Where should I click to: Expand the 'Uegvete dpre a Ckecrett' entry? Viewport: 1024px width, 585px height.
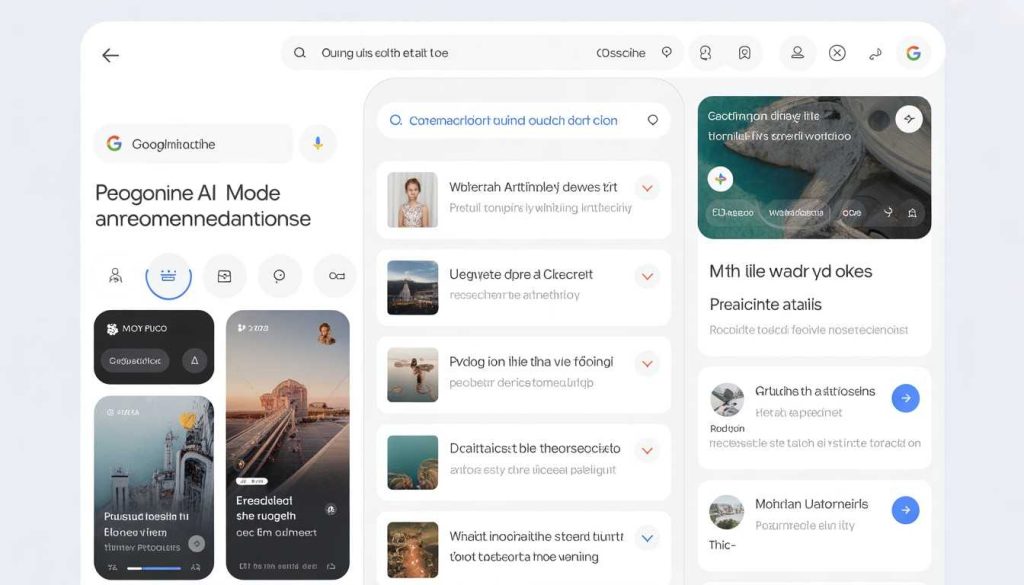tap(647, 277)
